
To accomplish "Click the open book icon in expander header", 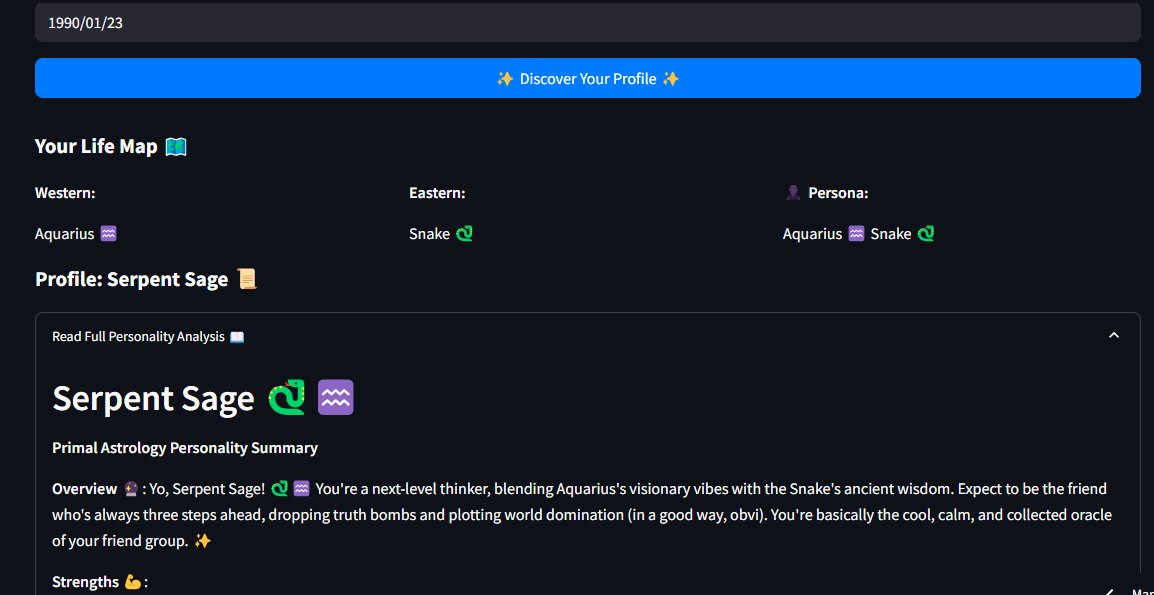I will 237,337.
